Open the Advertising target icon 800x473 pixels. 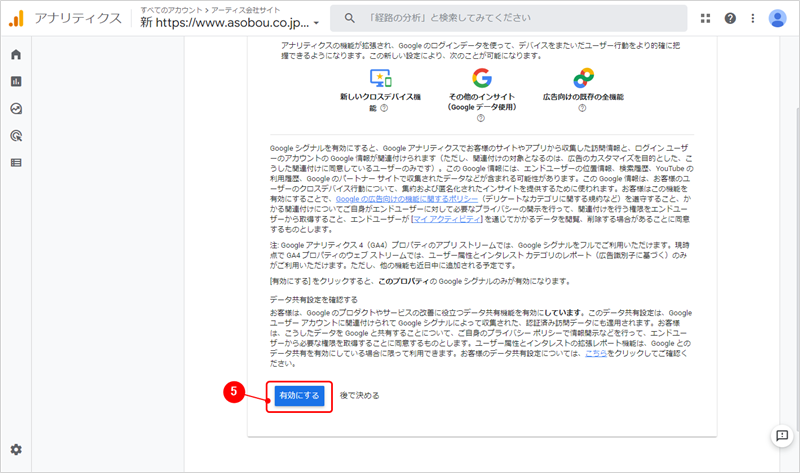(16, 136)
